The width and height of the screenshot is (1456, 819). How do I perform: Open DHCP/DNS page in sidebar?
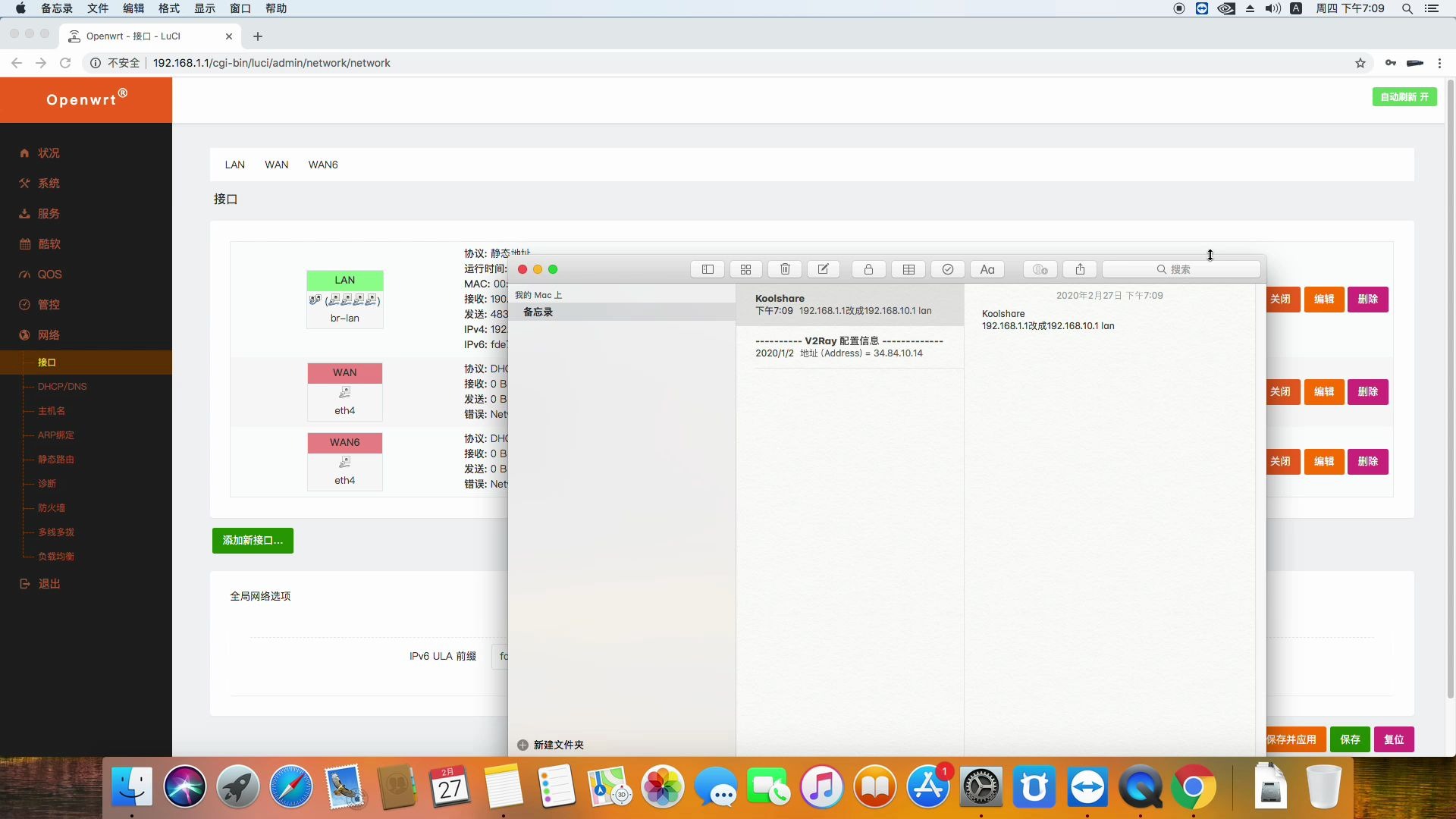62,386
